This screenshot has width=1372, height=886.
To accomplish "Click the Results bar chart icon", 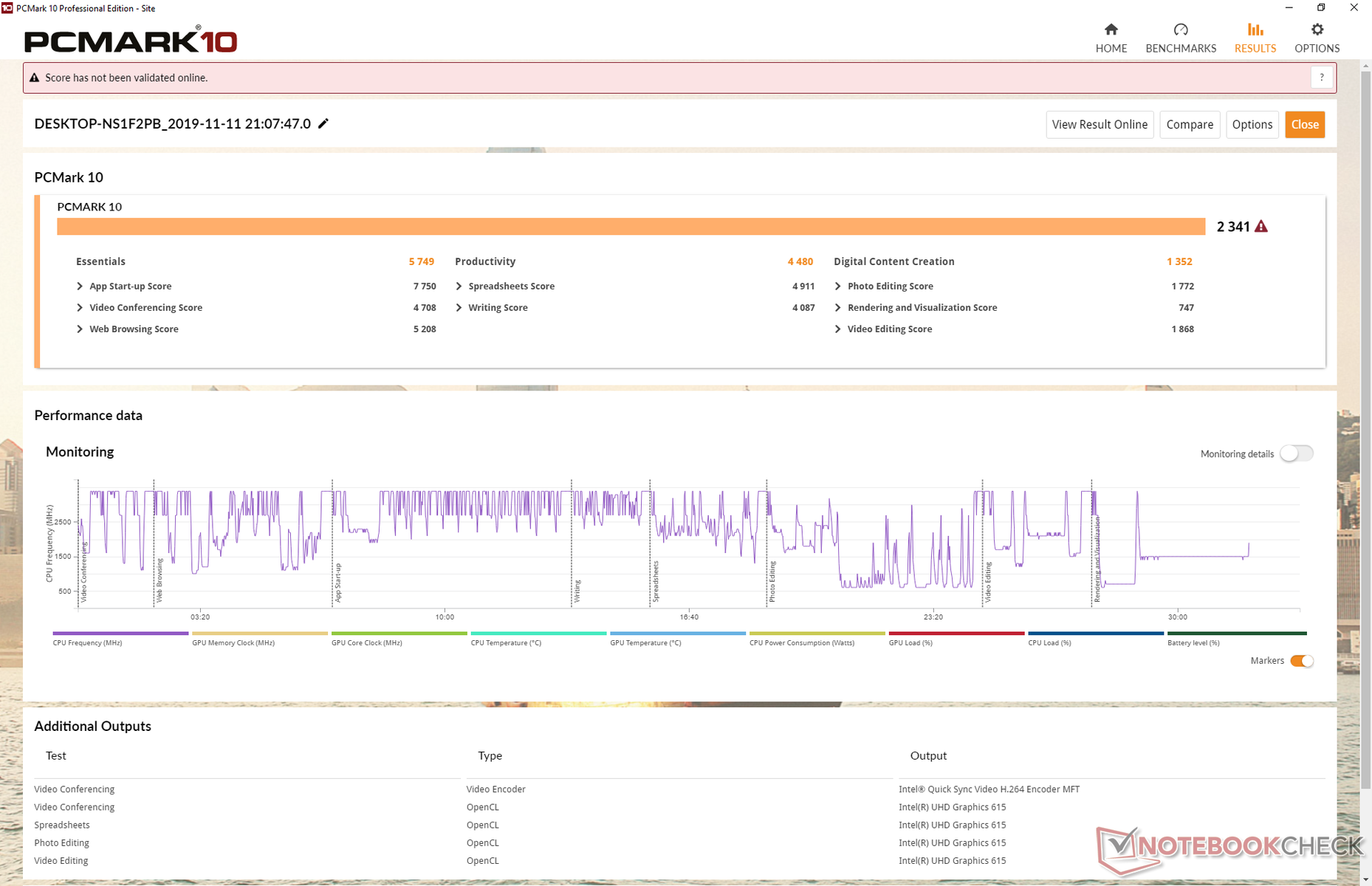I will [1255, 30].
